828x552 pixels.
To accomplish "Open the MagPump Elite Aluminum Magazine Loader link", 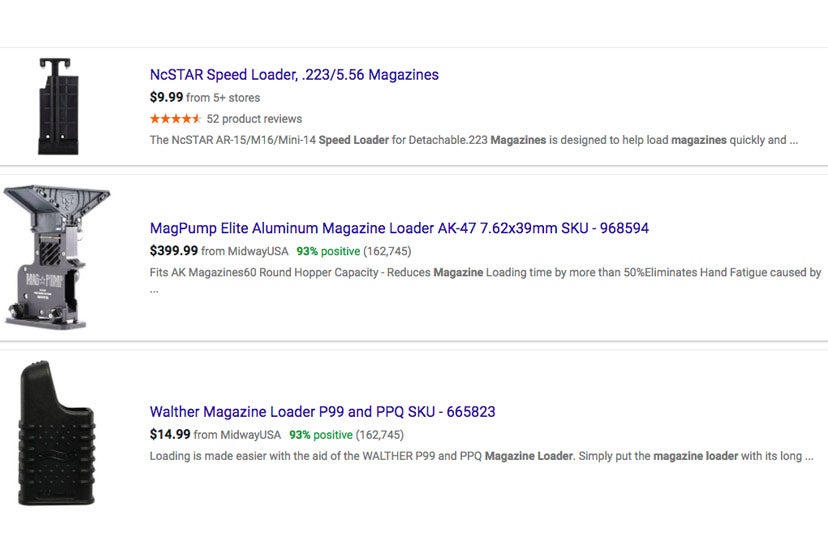I will pos(399,228).
